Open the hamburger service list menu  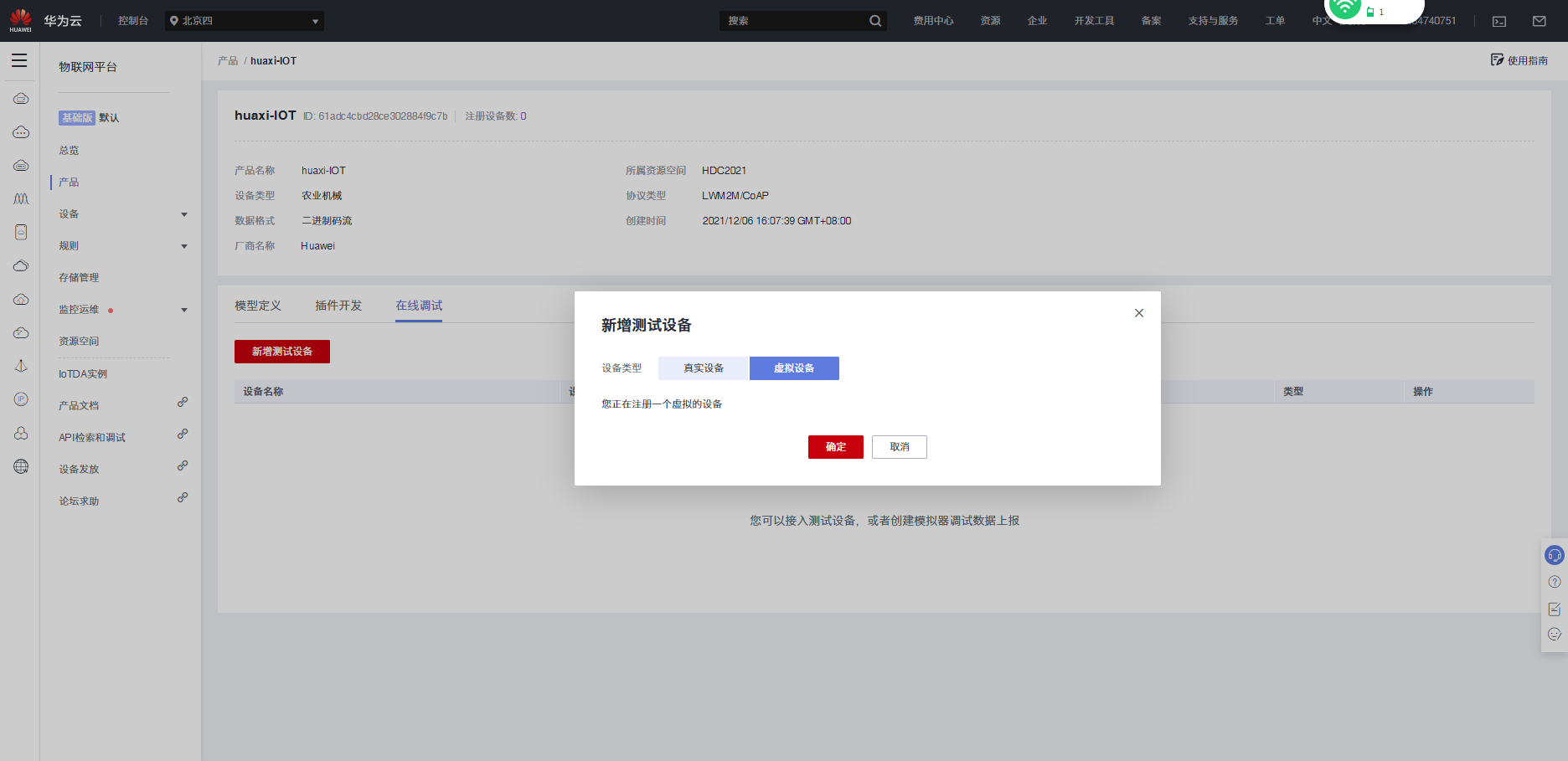[19, 60]
